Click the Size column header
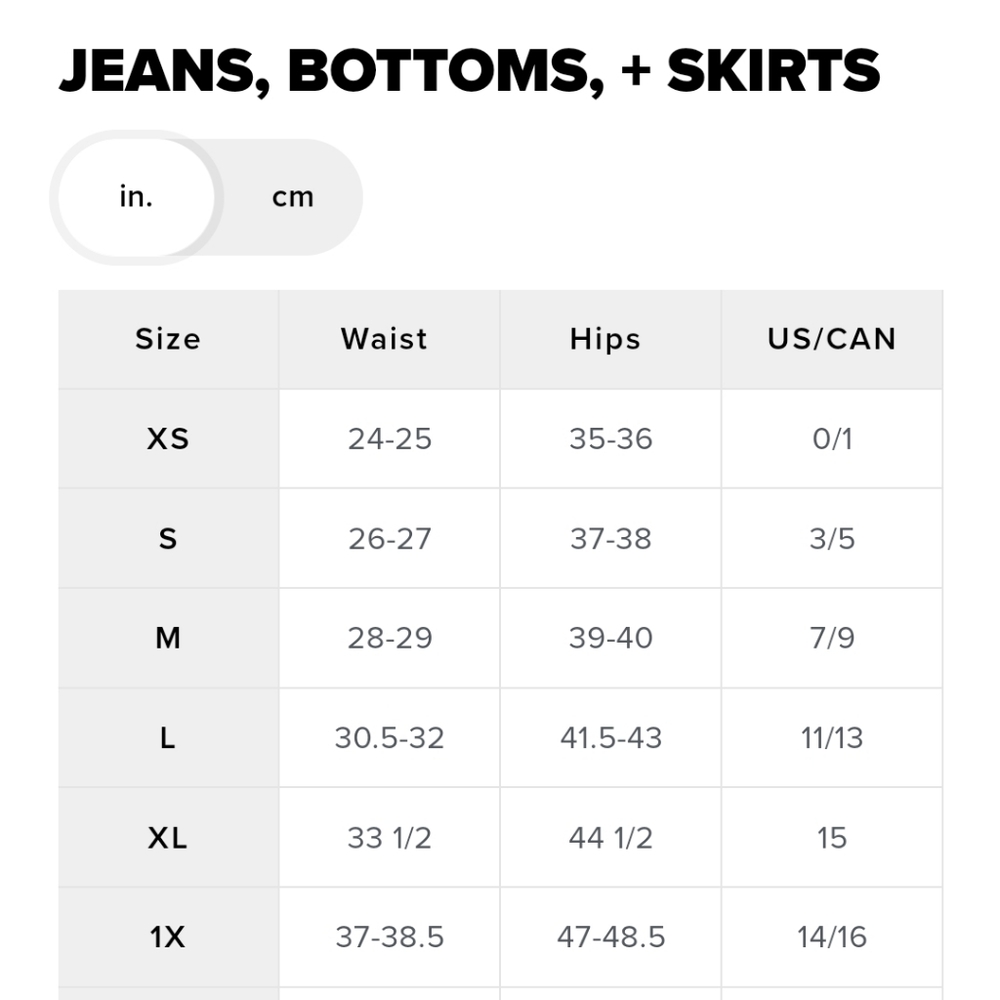Screen dimensions: 1000x1000 click(x=168, y=339)
